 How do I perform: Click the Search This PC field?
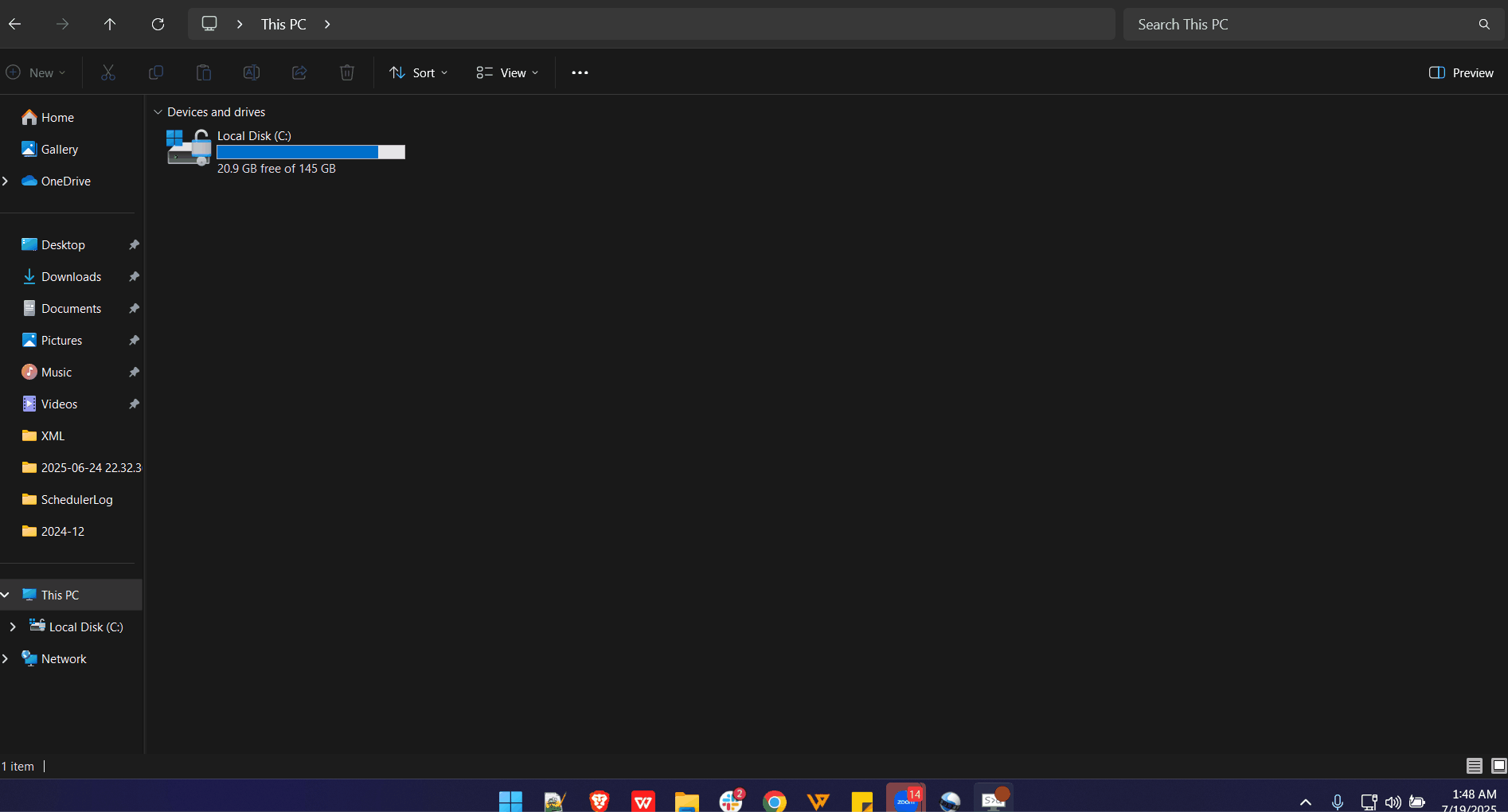coord(1302,24)
